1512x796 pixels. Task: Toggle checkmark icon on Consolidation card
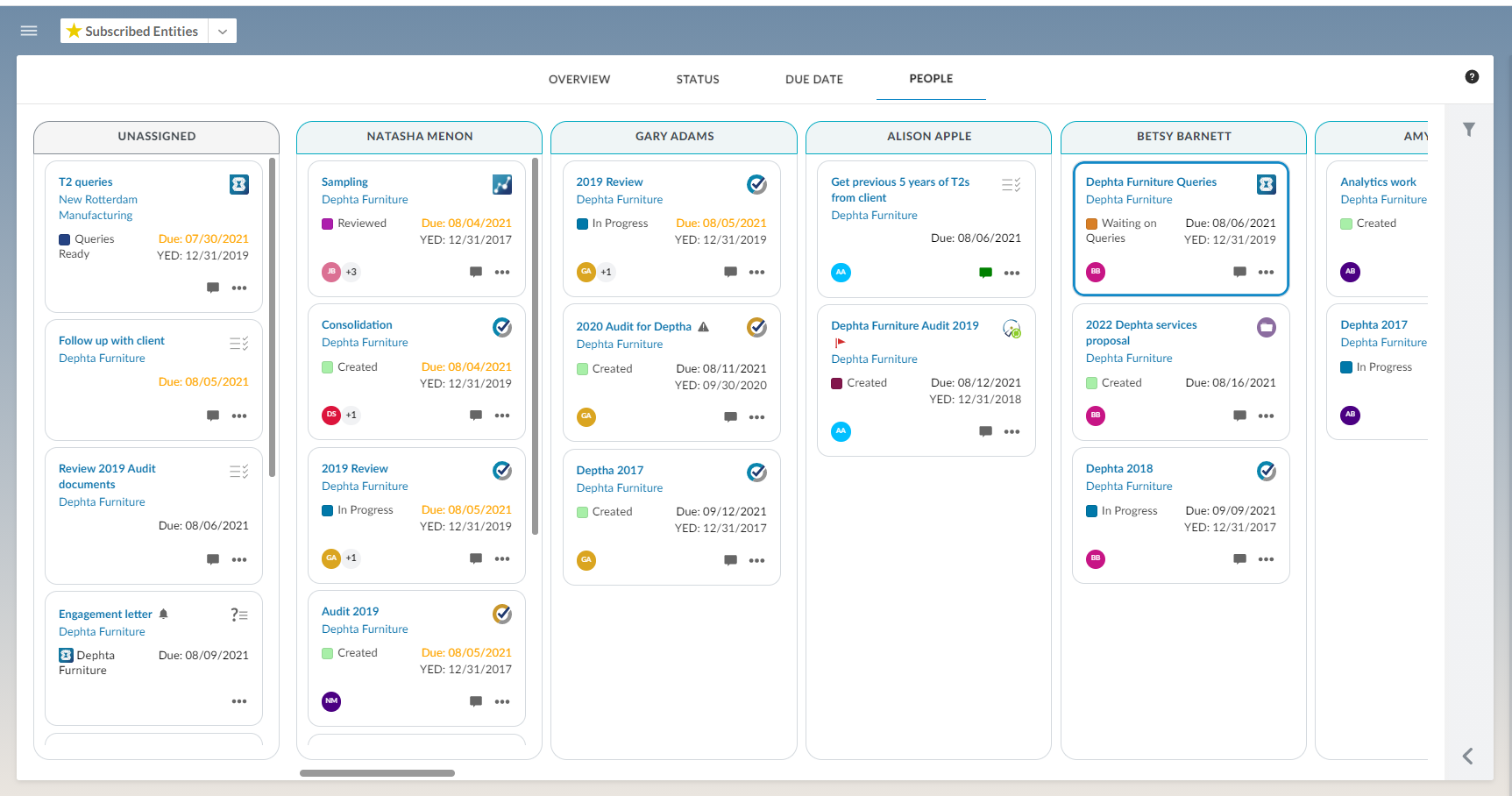click(501, 327)
